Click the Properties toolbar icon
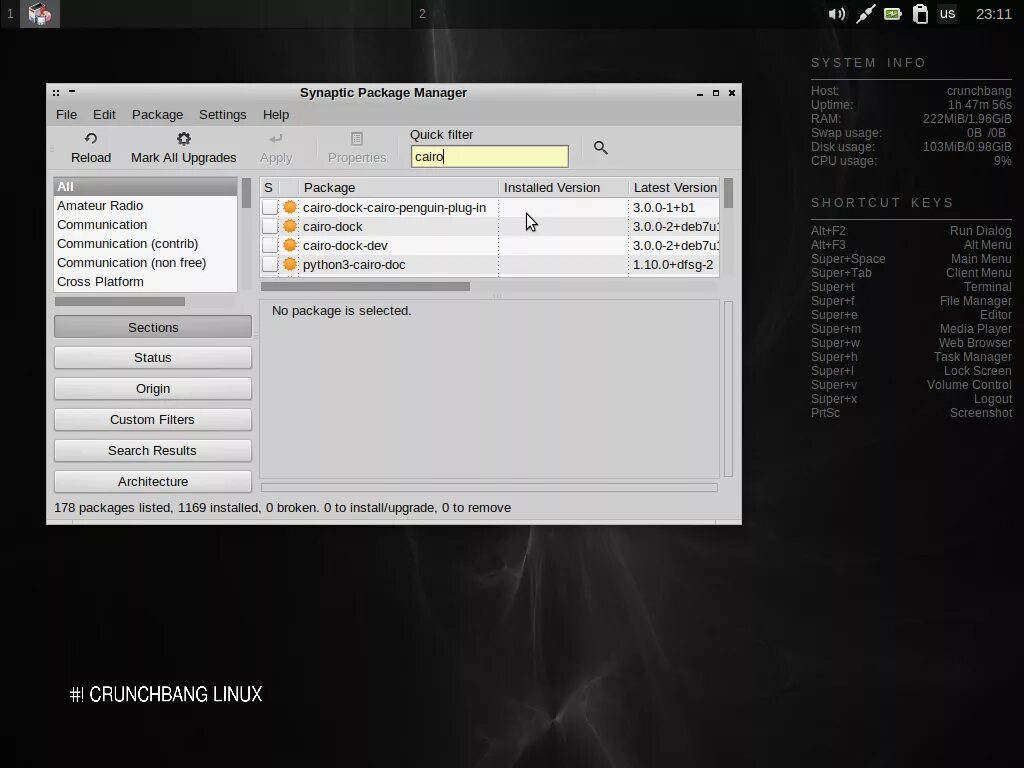 tap(357, 138)
